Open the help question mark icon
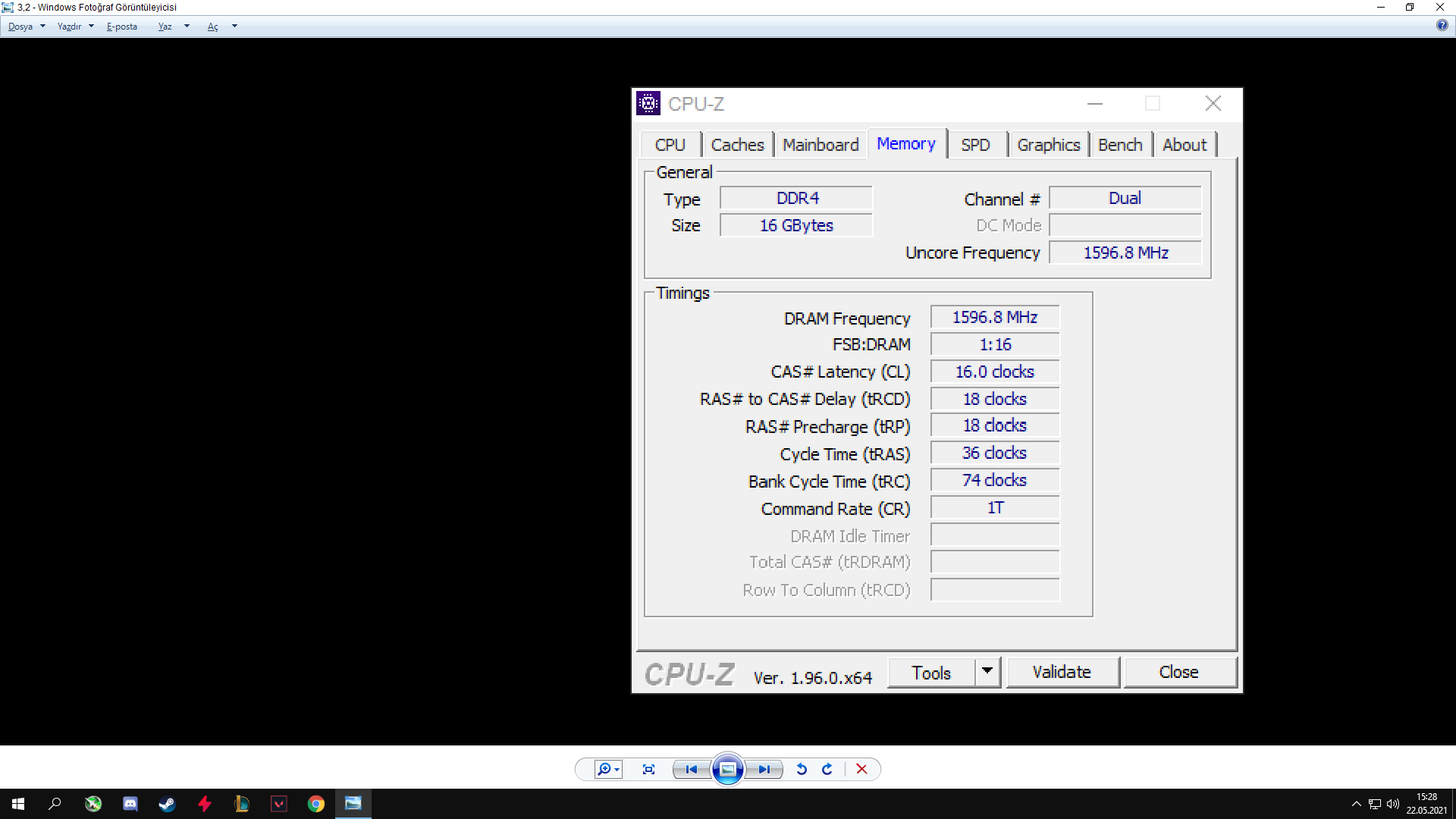 (1442, 26)
